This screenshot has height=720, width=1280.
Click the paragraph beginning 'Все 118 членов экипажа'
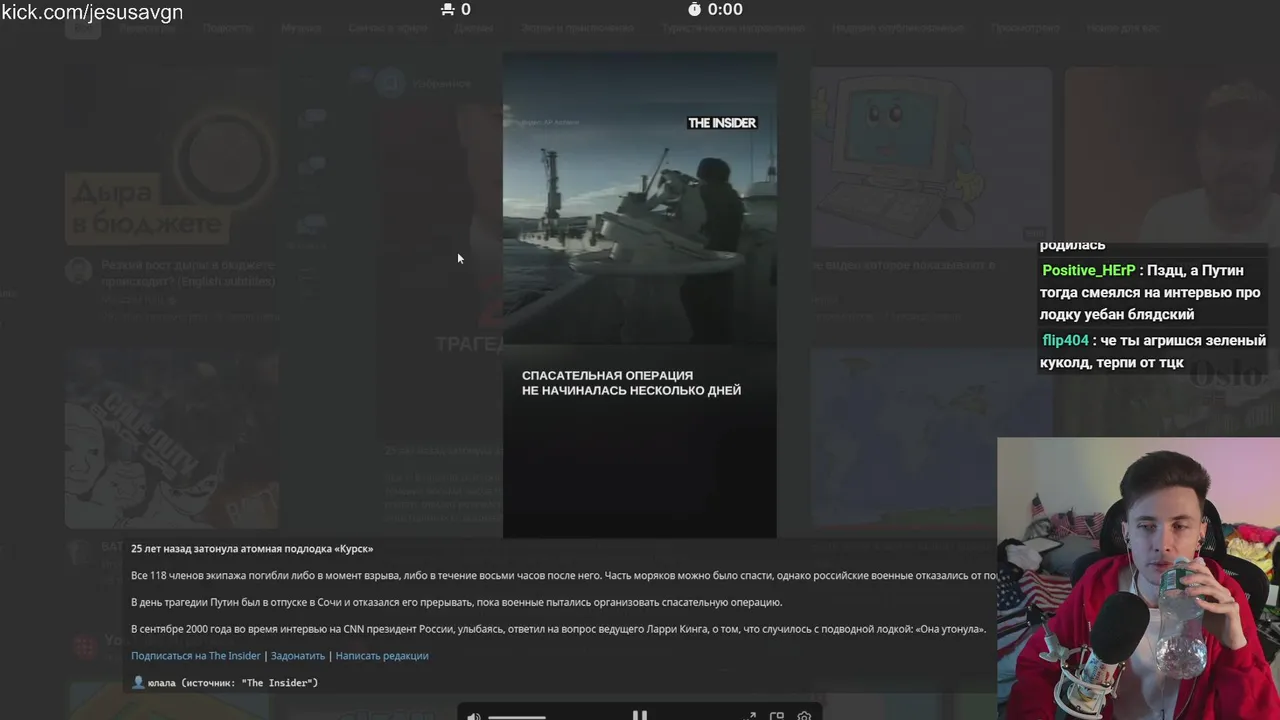[x=564, y=576]
